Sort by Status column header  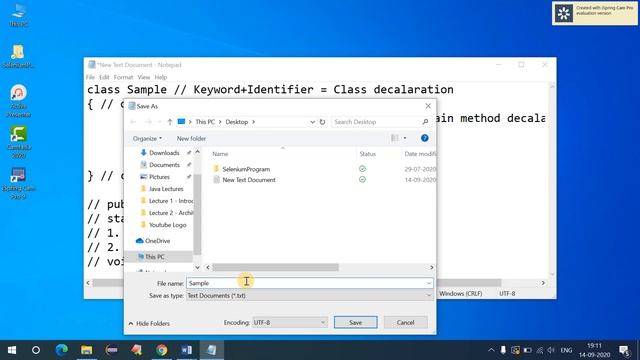click(x=367, y=154)
